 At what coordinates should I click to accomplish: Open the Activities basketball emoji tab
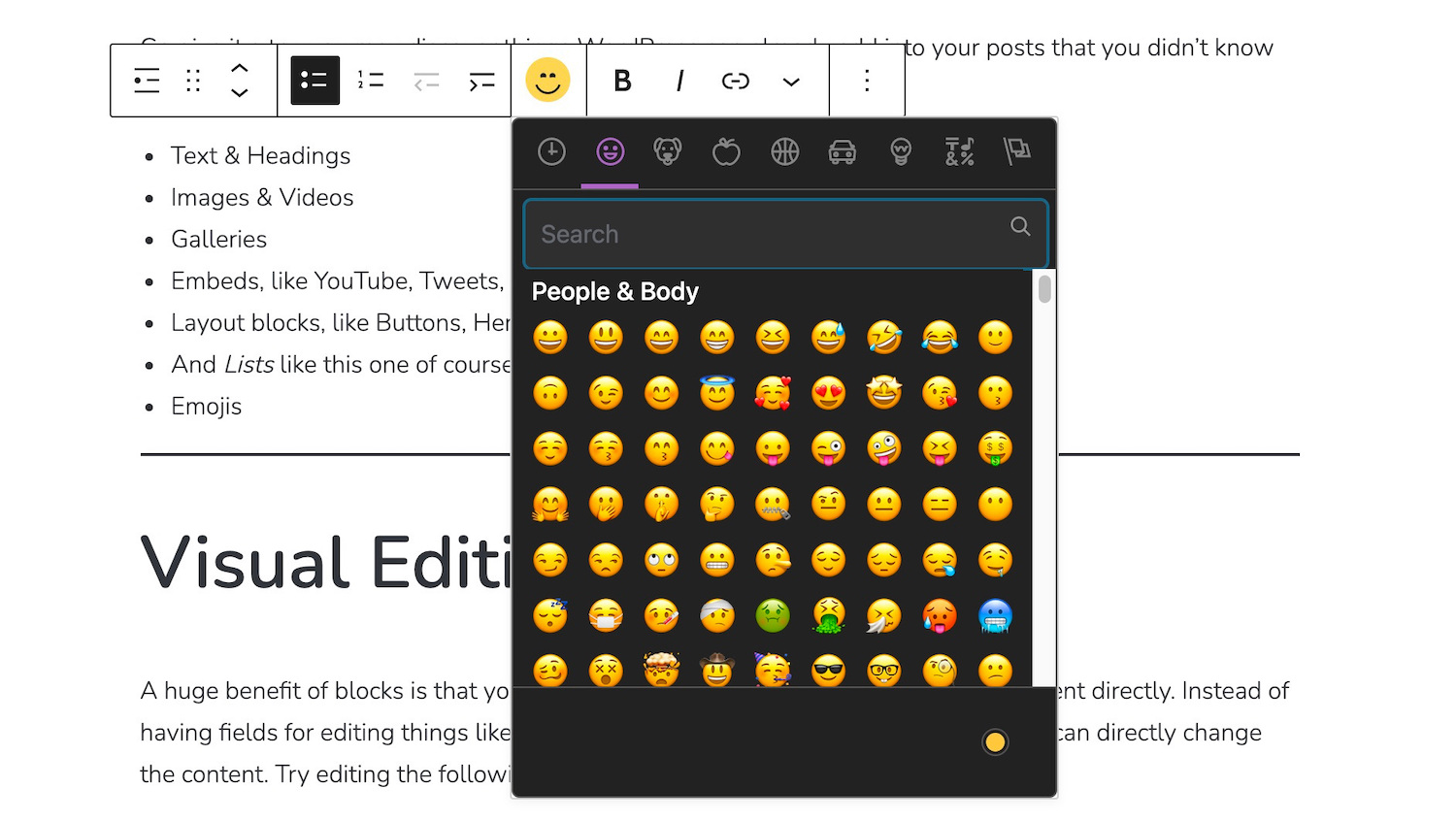[784, 152]
